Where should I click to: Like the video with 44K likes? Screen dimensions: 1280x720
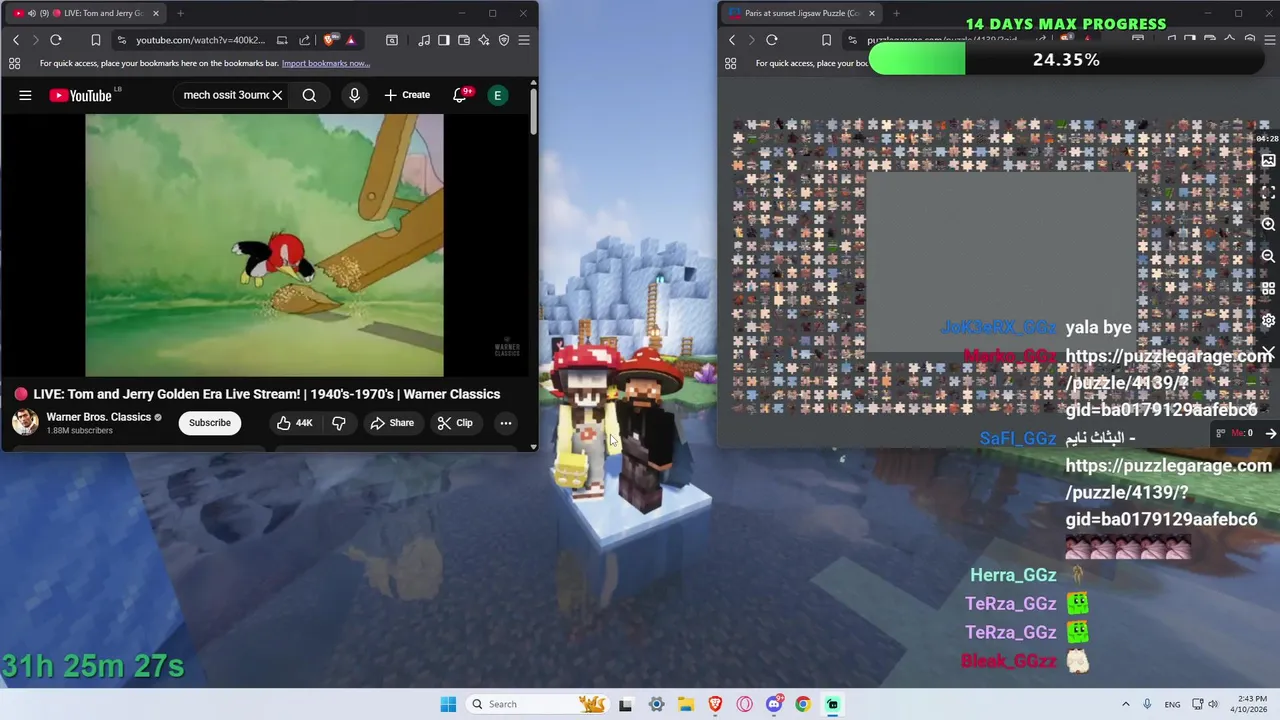pyautogui.click(x=295, y=423)
